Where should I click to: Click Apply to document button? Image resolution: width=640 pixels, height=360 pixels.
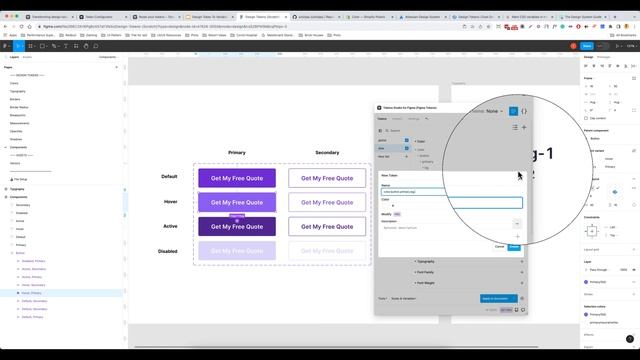[x=498, y=298]
